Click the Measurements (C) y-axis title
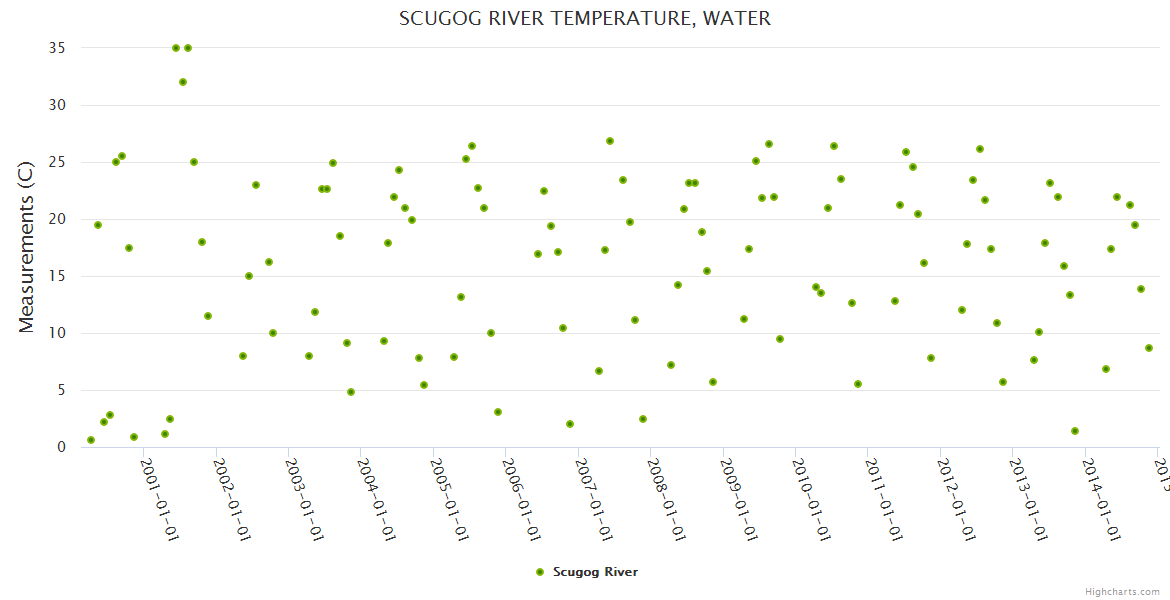 (x=27, y=247)
